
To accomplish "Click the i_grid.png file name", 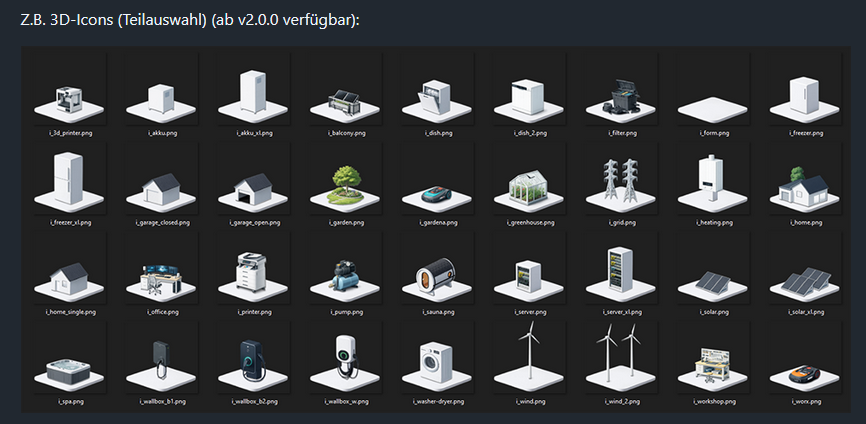I will tap(622, 223).
